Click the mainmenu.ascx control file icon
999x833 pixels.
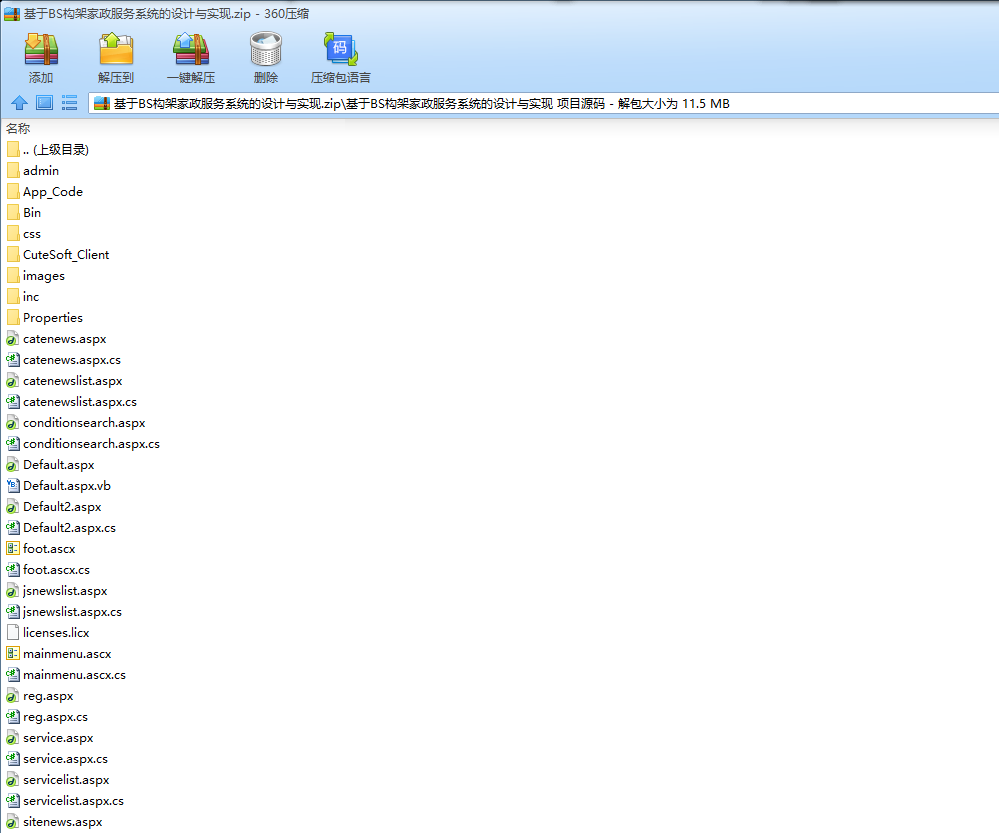(x=13, y=654)
